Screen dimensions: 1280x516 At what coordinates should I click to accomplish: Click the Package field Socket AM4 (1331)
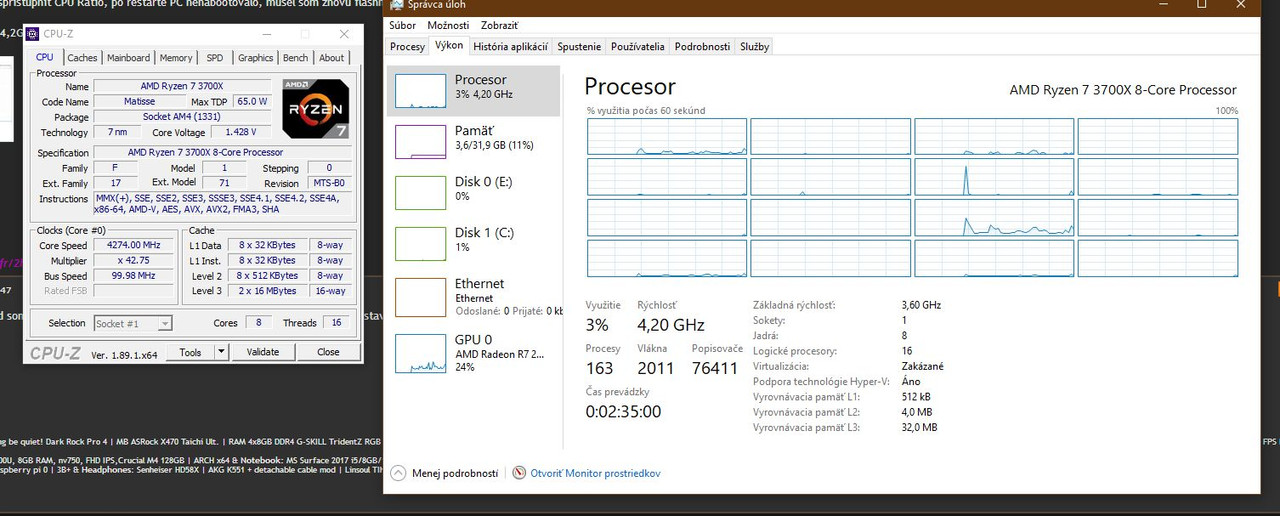tap(181, 117)
